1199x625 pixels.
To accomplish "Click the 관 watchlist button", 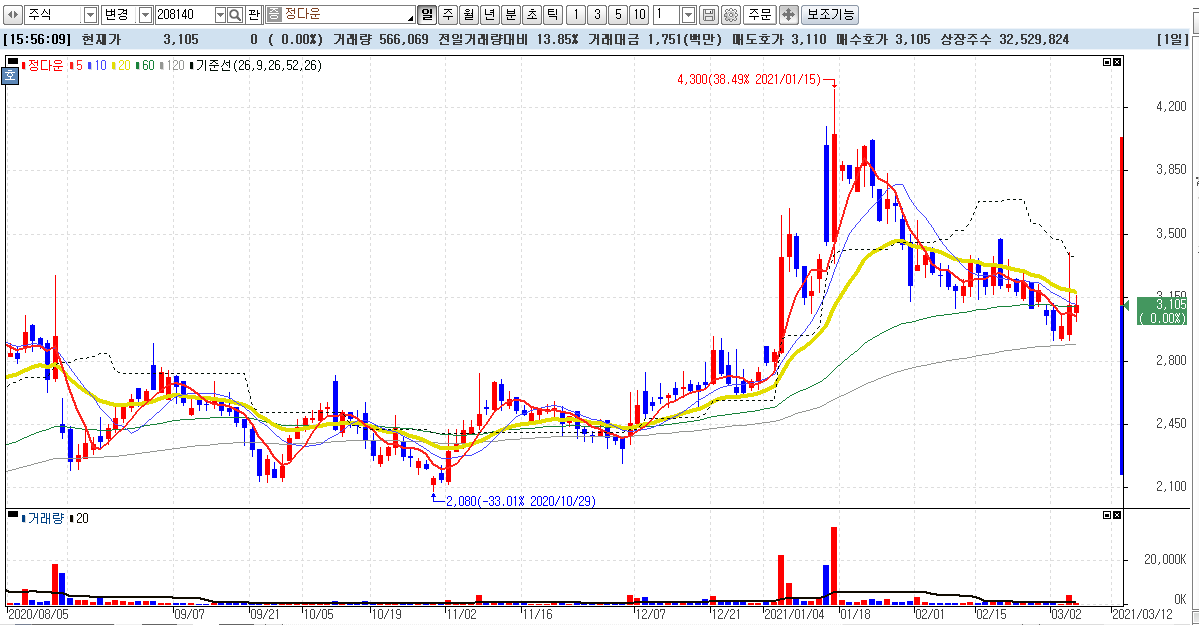I will [x=254, y=15].
